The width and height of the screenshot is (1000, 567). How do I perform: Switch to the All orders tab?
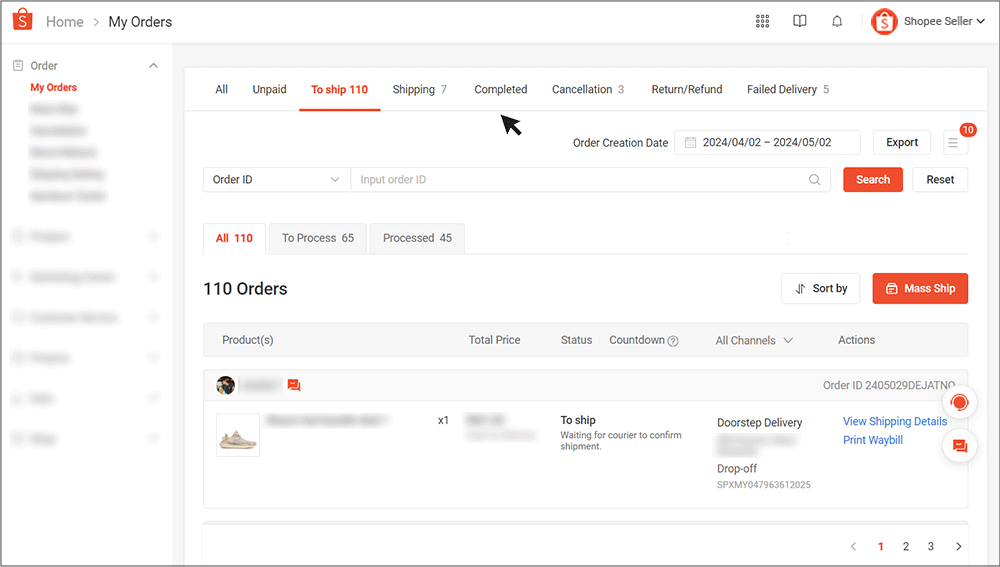click(221, 89)
